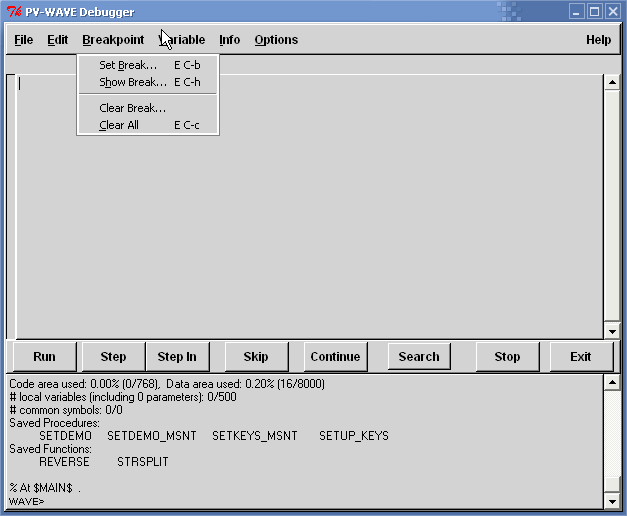Click the Tk icon in title bar

pyautogui.click(x=14, y=12)
